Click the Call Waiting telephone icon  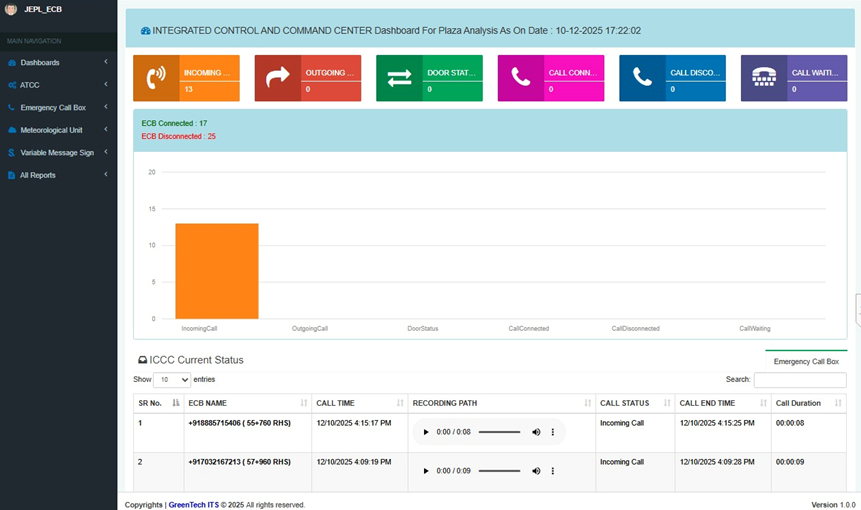[x=763, y=78]
